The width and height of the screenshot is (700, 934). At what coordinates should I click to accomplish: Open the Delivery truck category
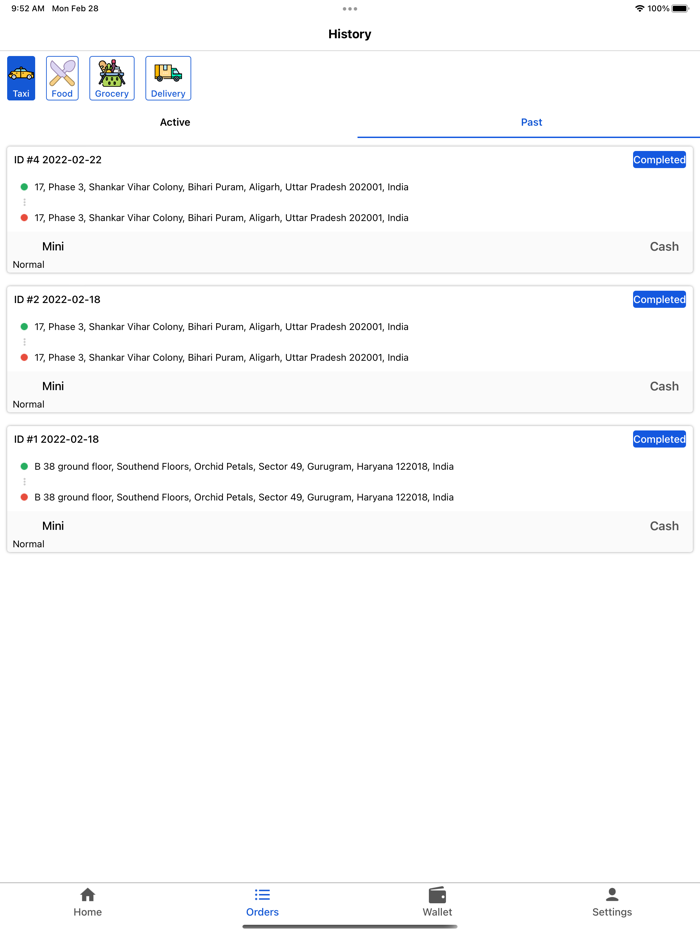[168, 78]
